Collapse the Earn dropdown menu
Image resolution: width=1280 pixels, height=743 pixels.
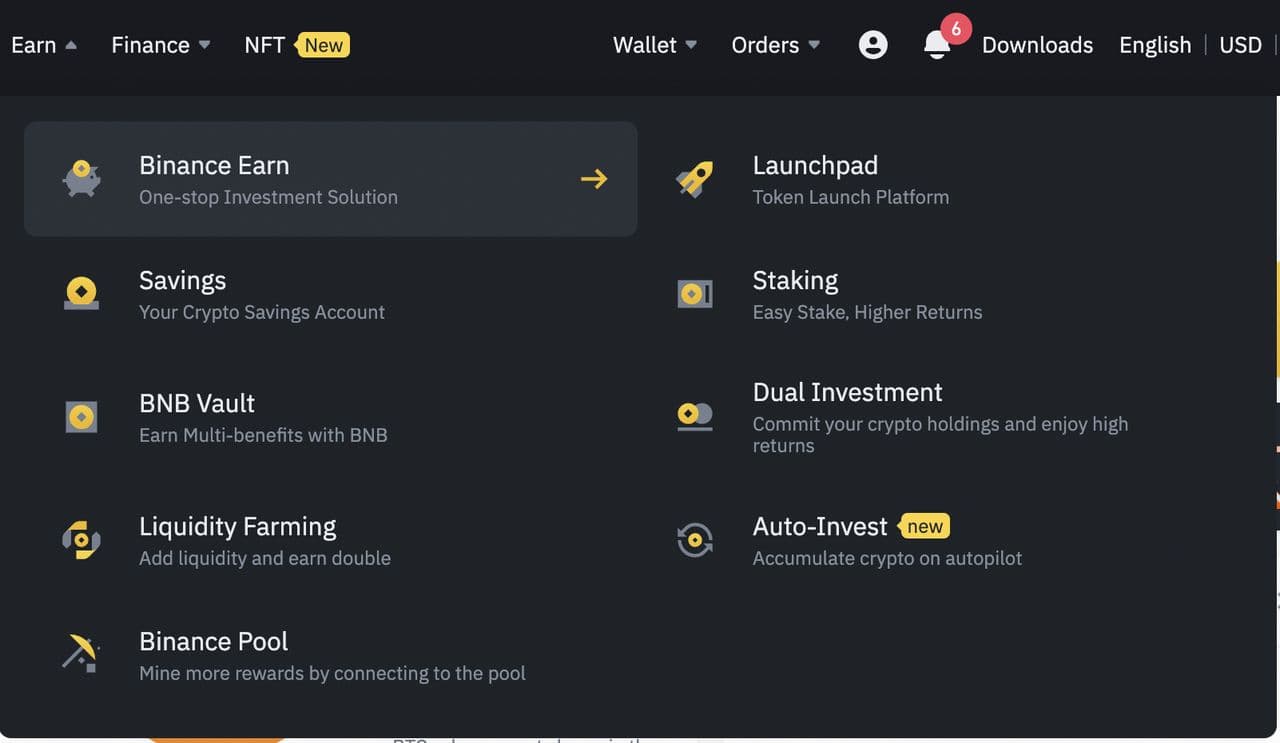pyautogui.click(x=43, y=45)
